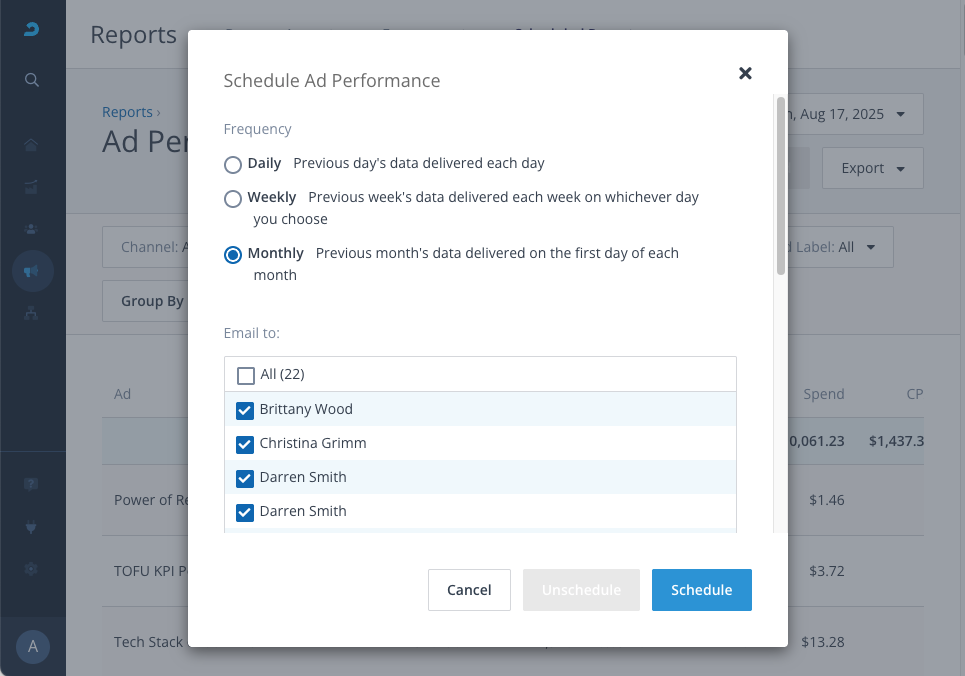Click the search icon in sidebar
The width and height of the screenshot is (965, 676).
[x=32, y=80]
